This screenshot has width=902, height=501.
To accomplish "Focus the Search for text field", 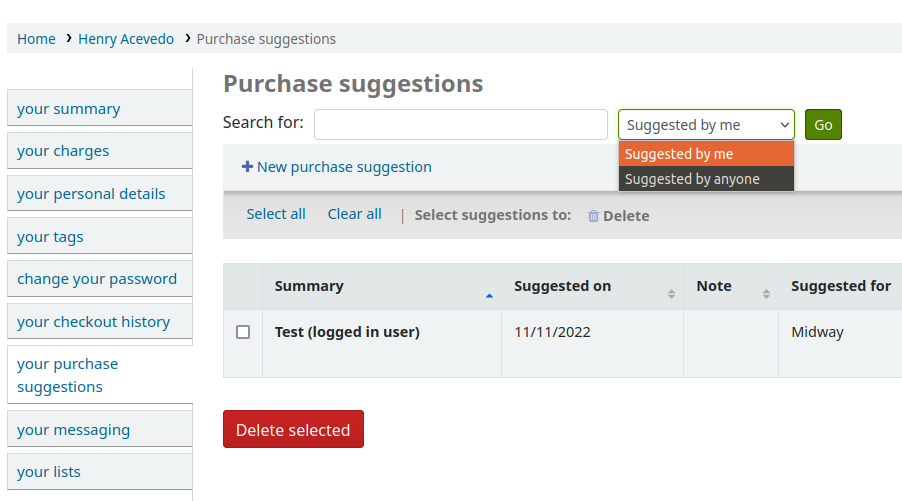I will coord(460,125).
